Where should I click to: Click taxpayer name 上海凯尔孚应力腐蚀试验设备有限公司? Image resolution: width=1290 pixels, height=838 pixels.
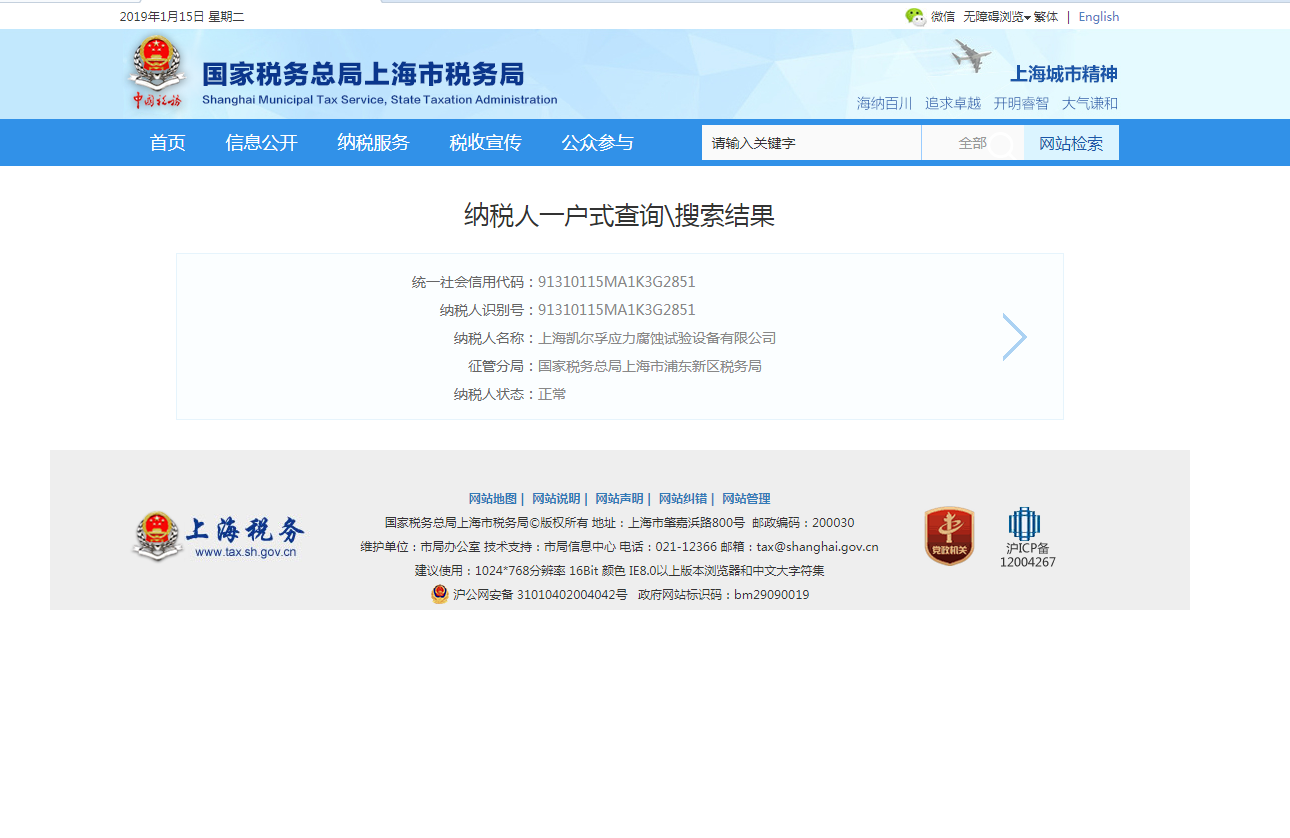point(657,338)
